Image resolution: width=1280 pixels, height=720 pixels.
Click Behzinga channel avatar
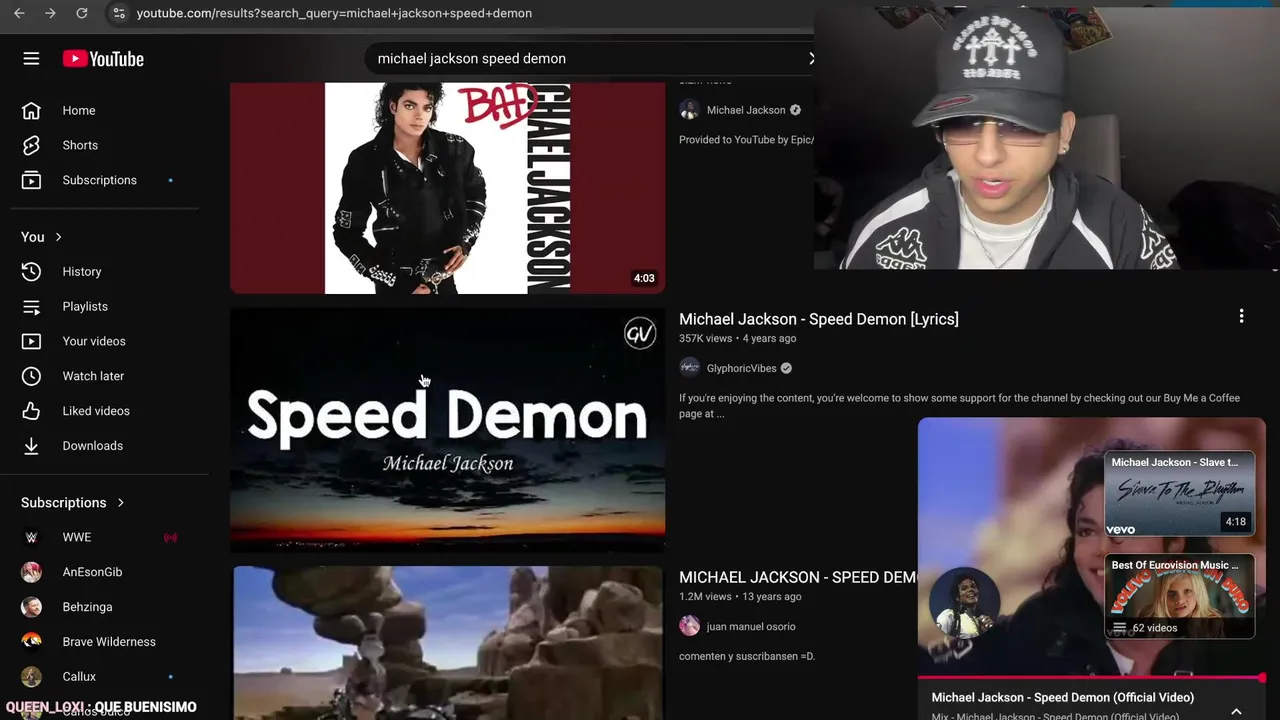pos(31,607)
